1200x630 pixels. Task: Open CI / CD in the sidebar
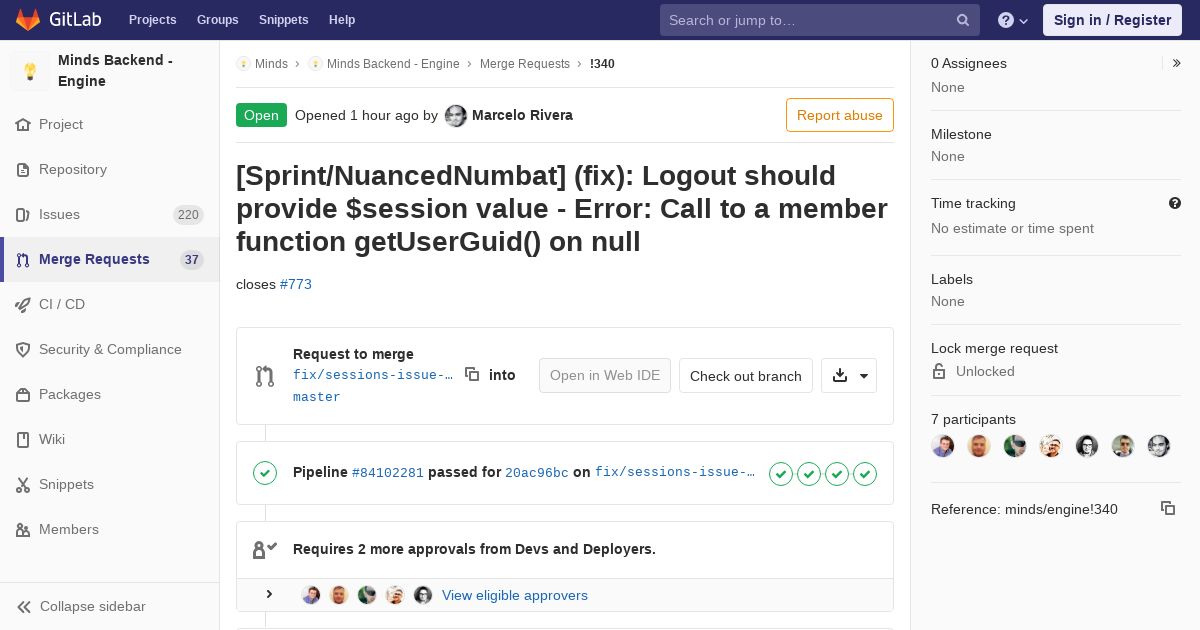pyautogui.click(x=110, y=304)
